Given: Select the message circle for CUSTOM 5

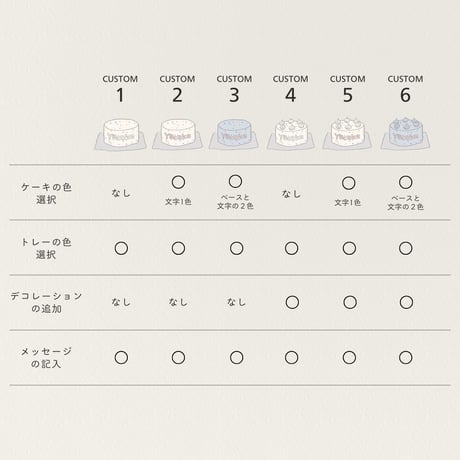Looking at the screenshot, I should 349,357.
